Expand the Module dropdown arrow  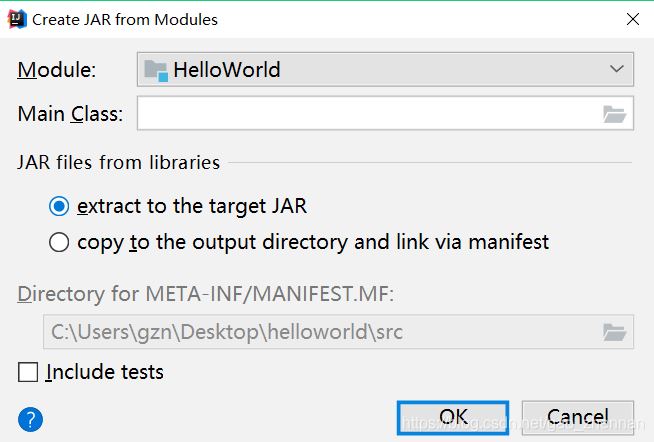(x=615, y=69)
